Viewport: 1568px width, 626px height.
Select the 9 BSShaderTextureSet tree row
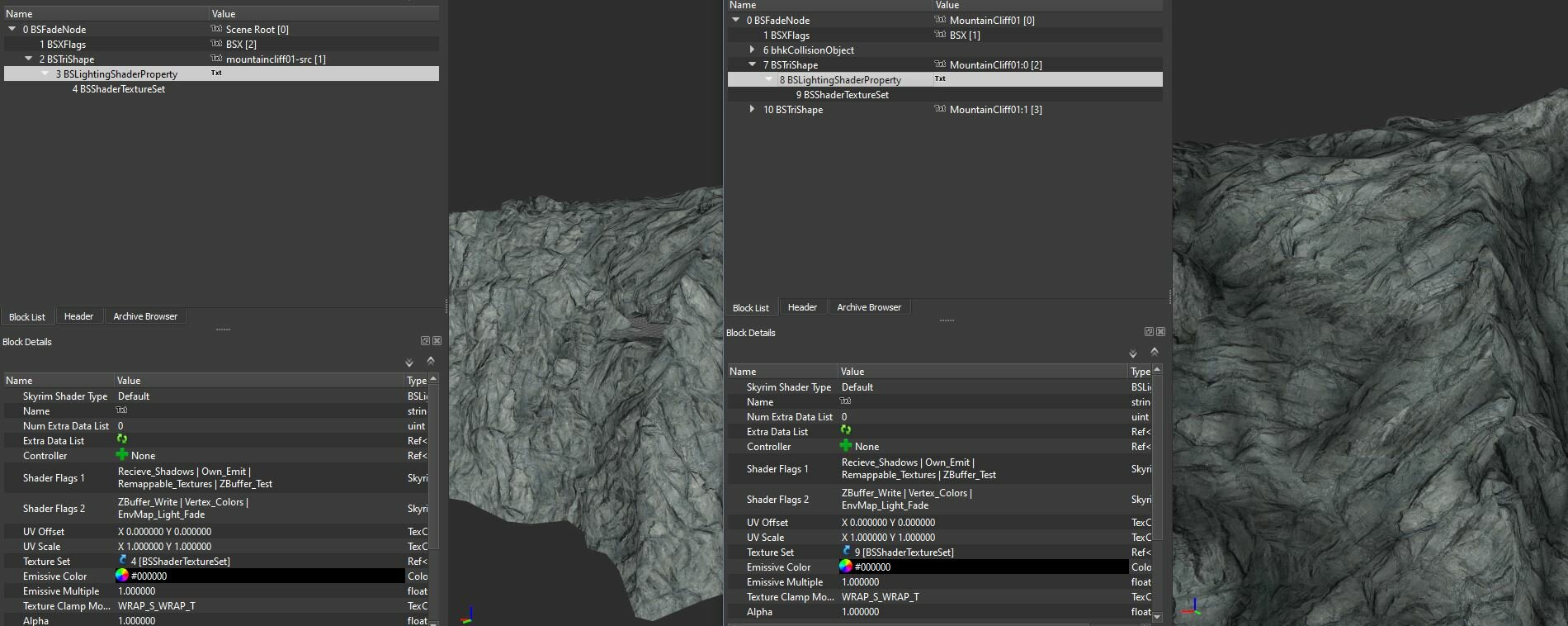click(x=945, y=94)
